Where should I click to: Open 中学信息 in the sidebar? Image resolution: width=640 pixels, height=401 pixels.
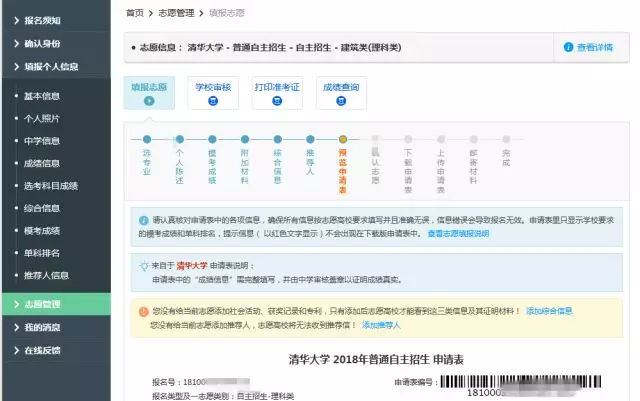tap(42, 141)
